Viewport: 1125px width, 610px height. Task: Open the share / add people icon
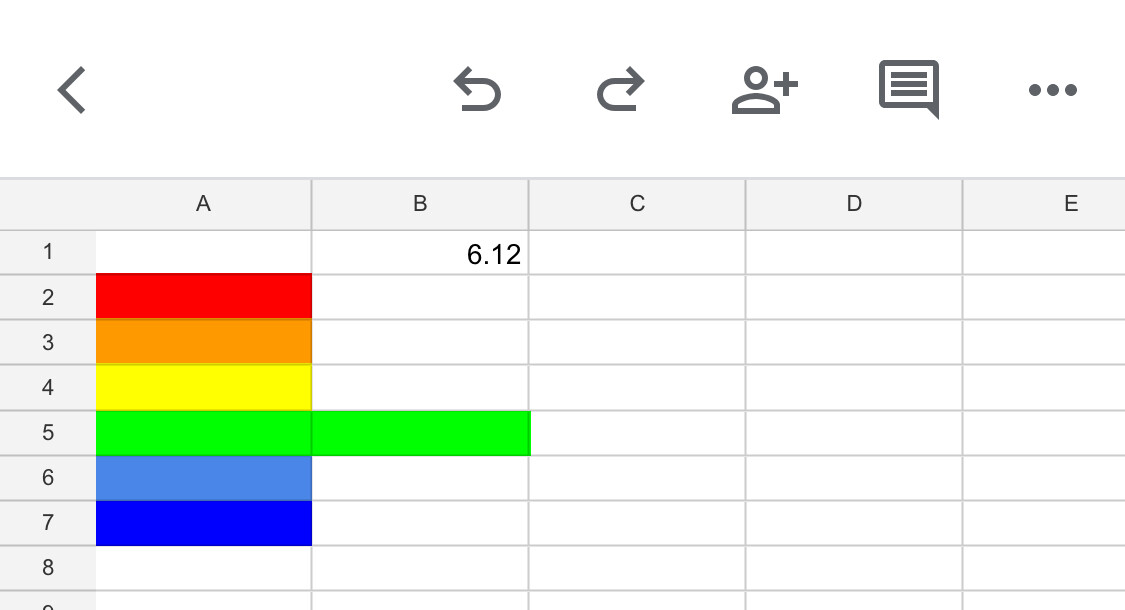(x=765, y=90)
